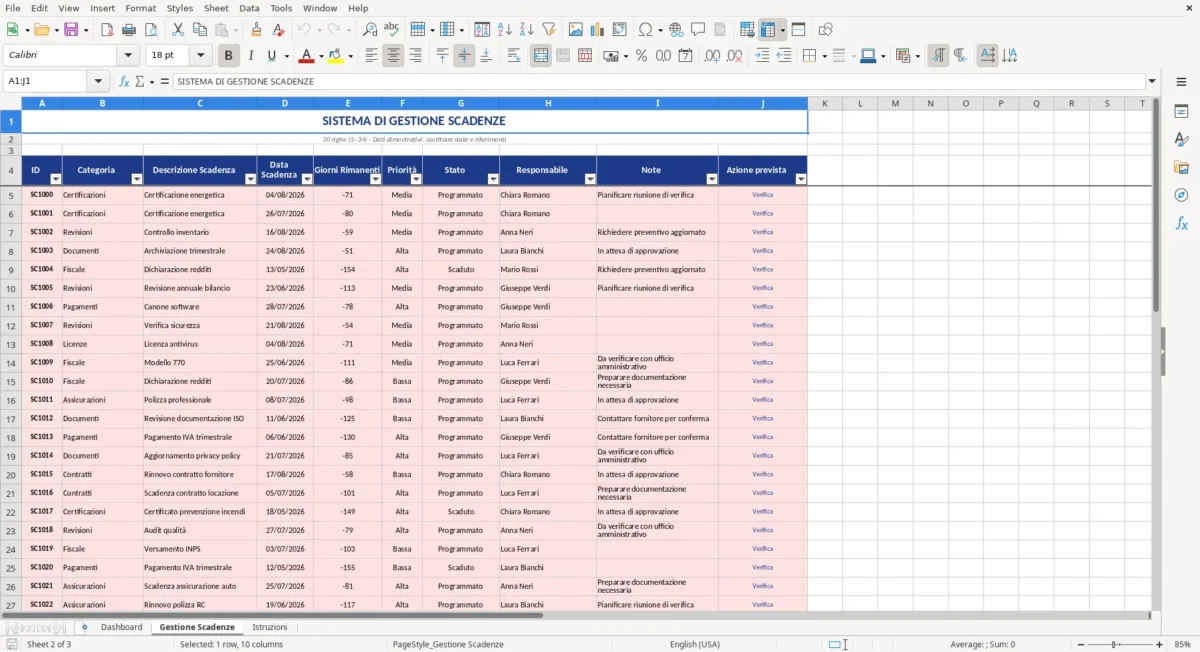Toggle Italic formatting
Screen dimensions: 1200x652
click(251, 56)
